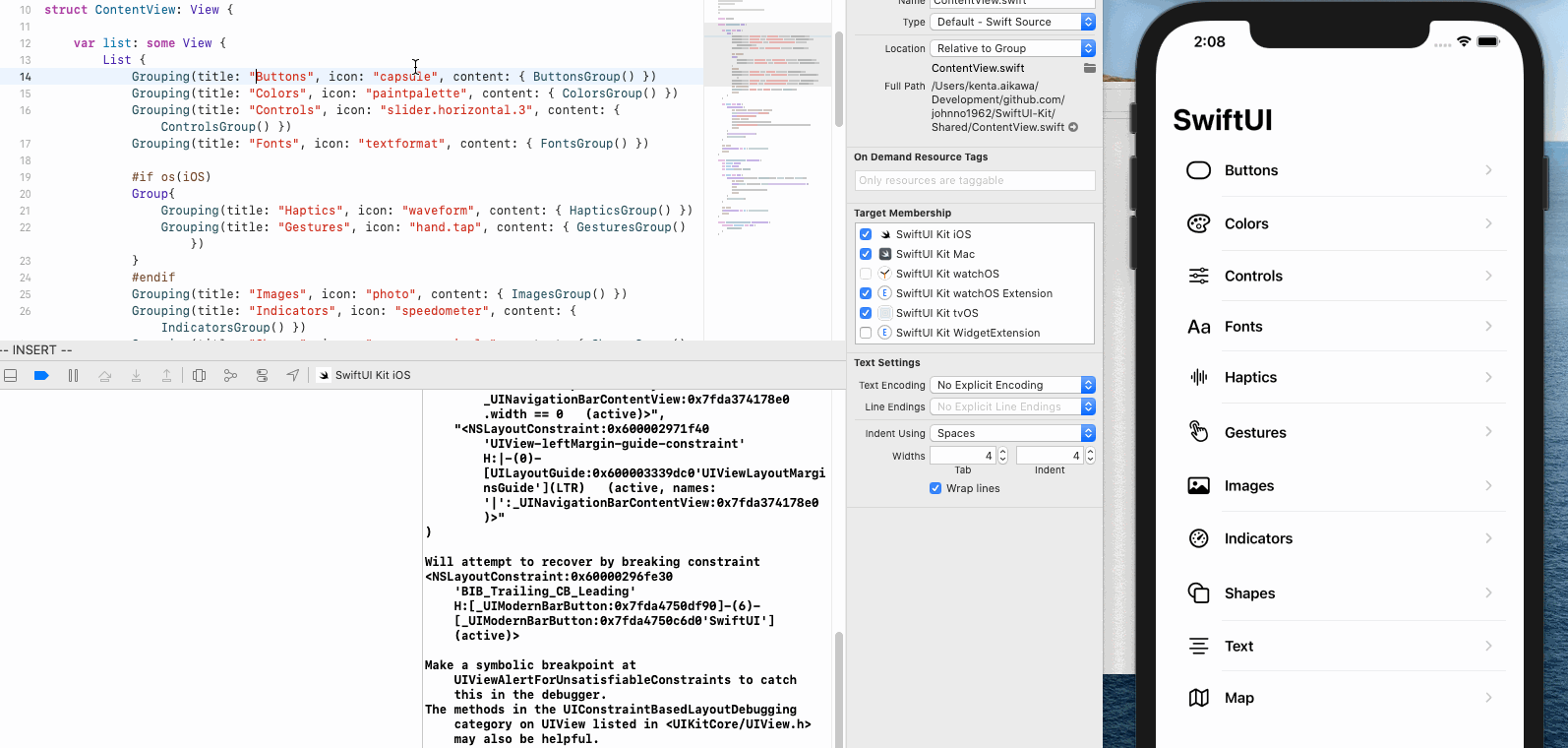Screen dimensions: 1568x748
Task: Click the Step Into debug icon
Action: pos(136,375)
